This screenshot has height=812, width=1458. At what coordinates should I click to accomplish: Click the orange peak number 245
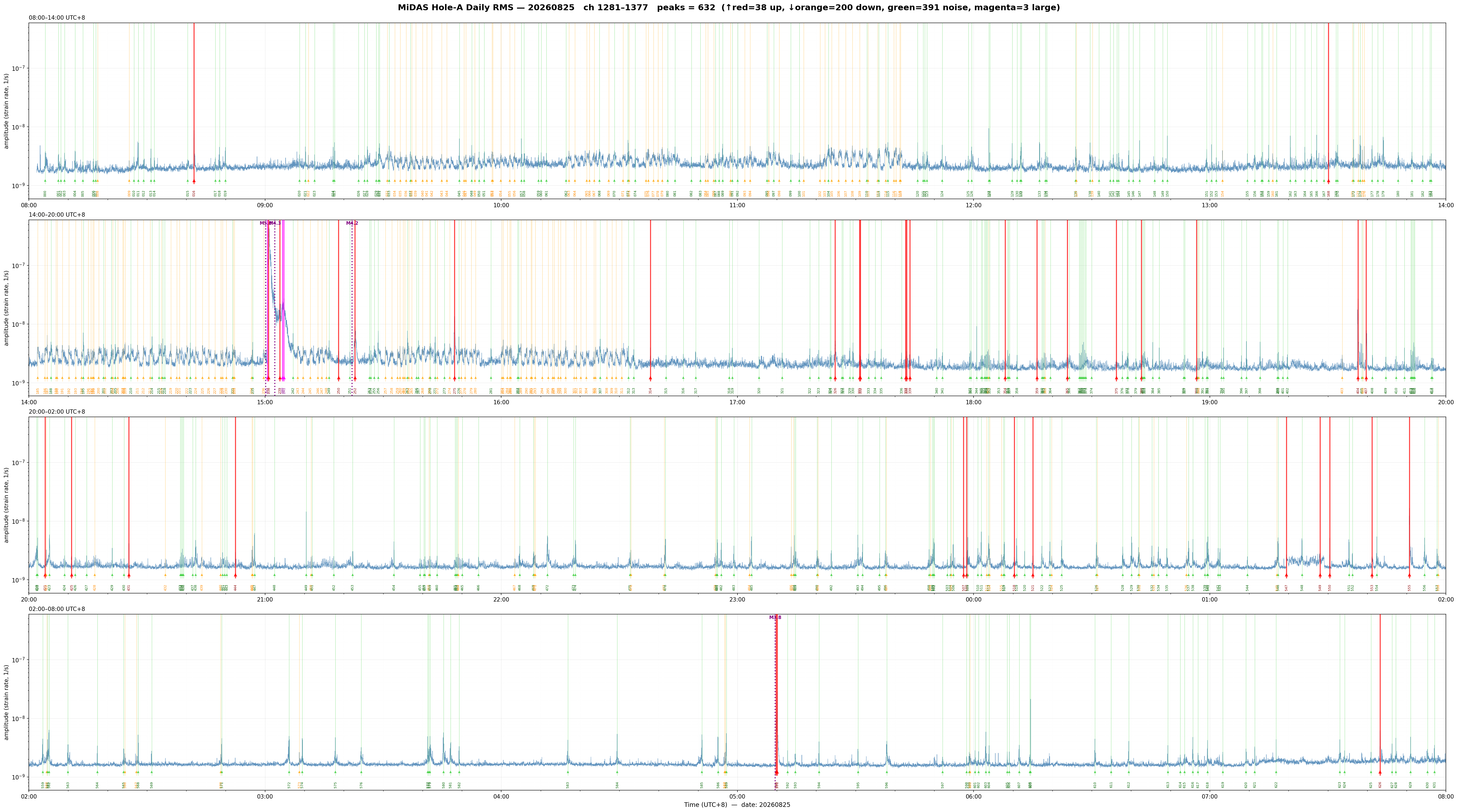point(310,391)
